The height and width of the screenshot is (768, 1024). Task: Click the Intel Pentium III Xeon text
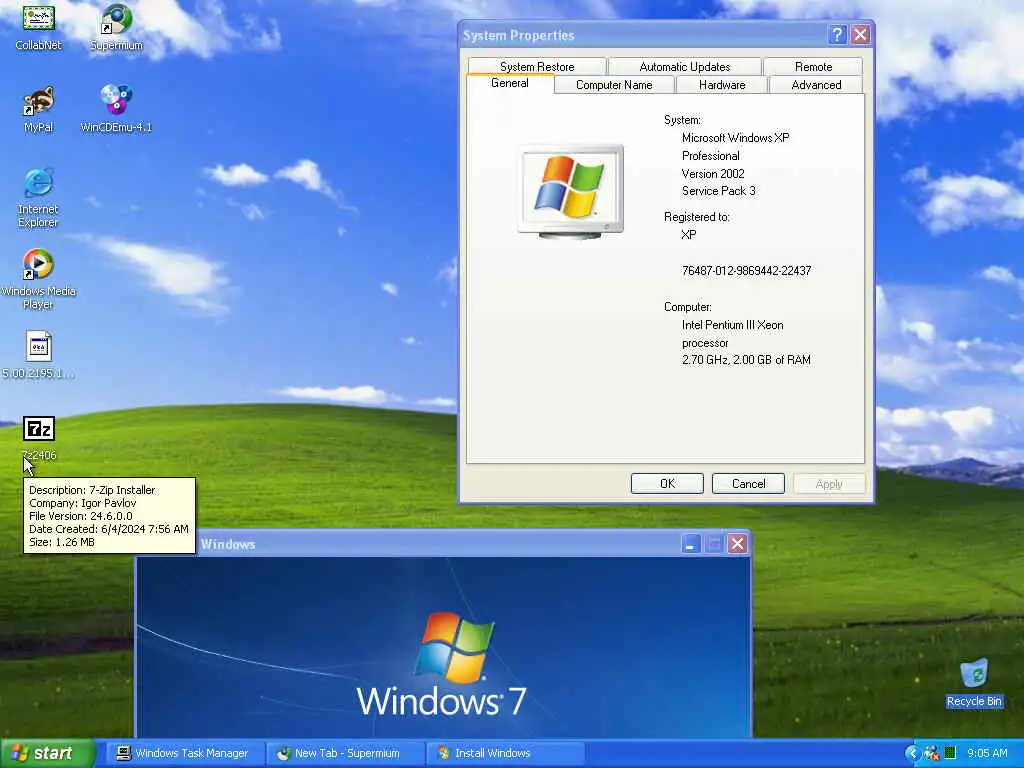pos(733,325)
